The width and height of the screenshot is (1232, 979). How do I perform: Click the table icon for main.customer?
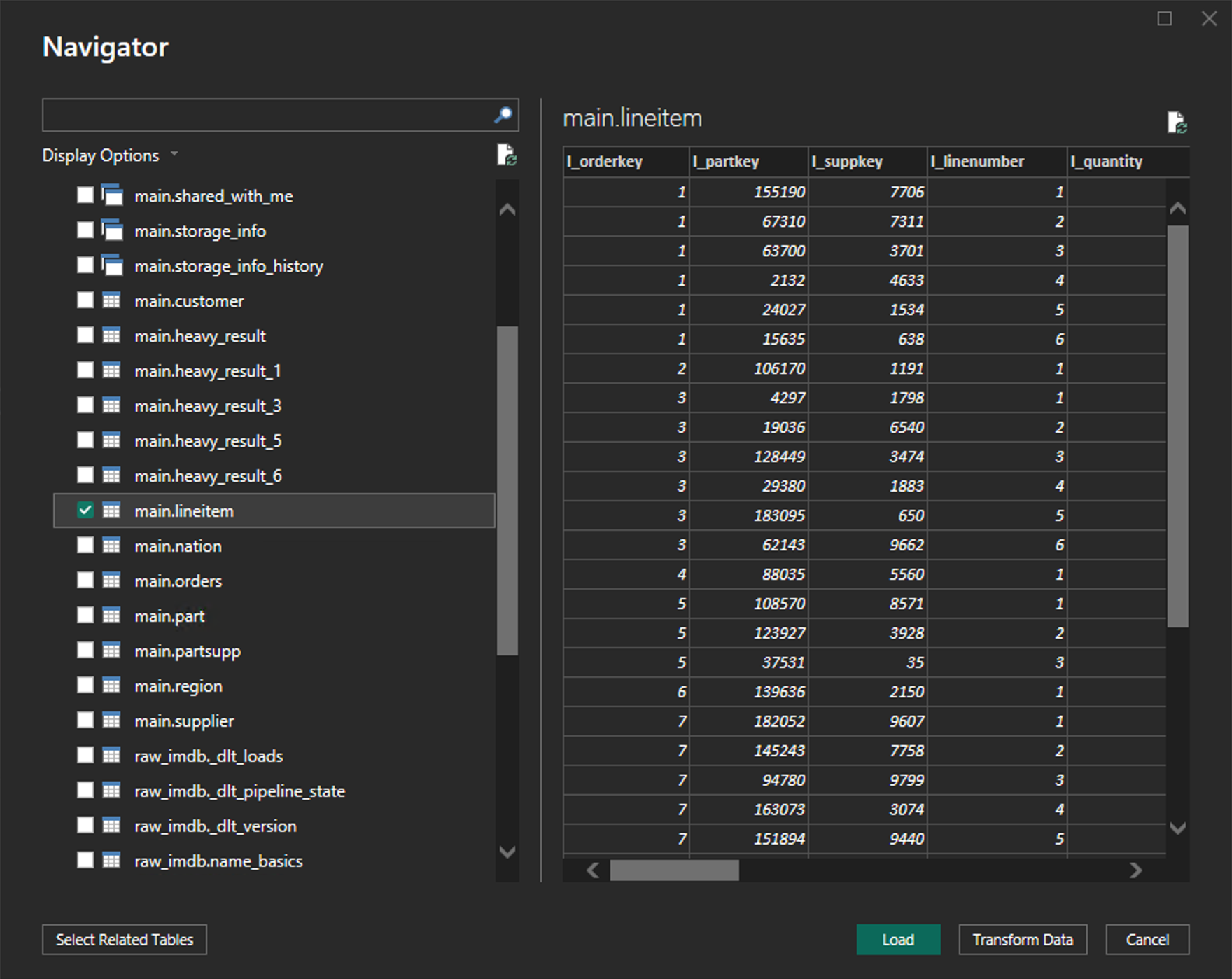pos(111,300)
